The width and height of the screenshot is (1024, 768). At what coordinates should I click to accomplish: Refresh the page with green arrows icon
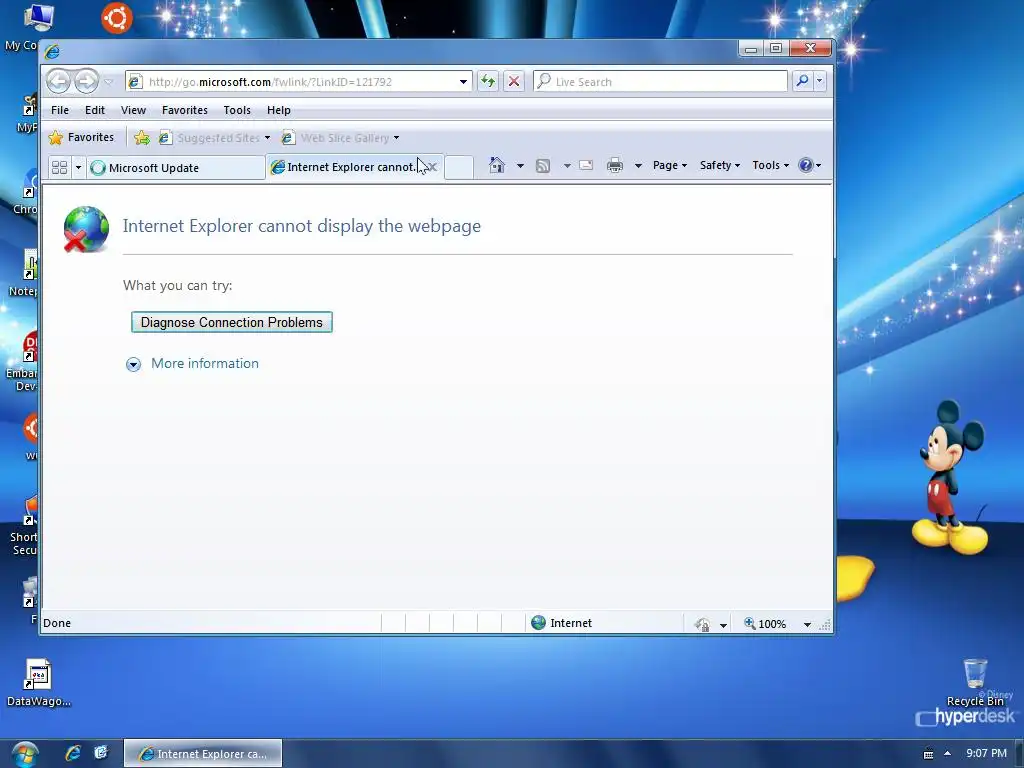(x=487, y=82)
